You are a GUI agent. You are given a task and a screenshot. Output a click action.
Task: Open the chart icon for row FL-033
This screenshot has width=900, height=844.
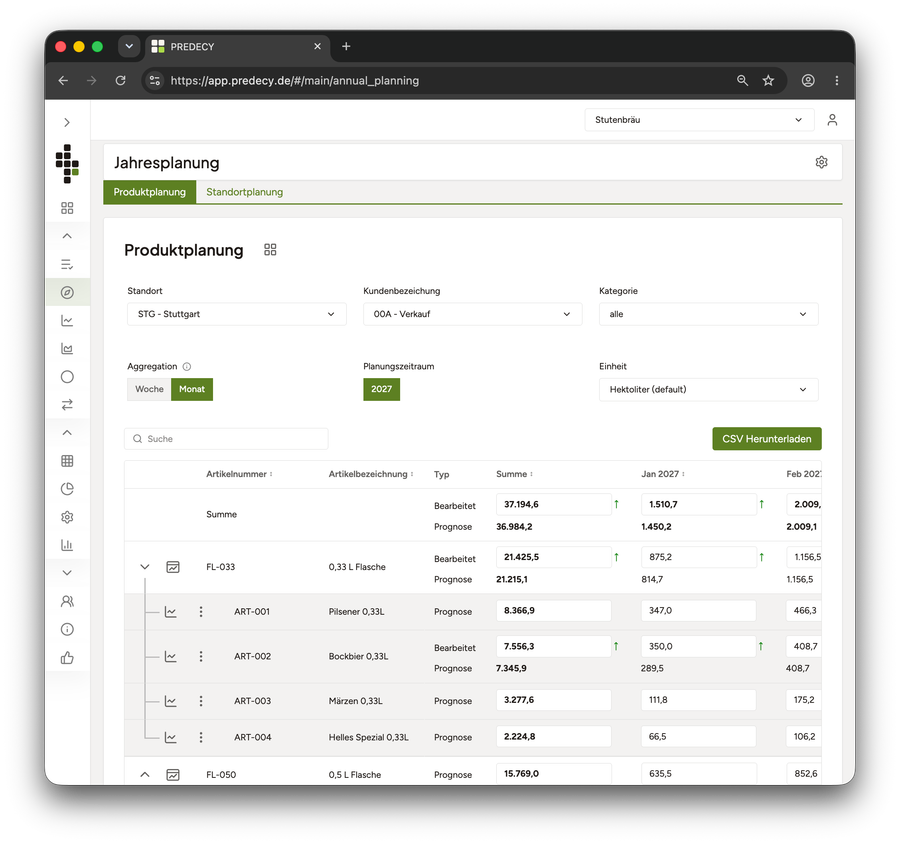(x=173, y=567)
